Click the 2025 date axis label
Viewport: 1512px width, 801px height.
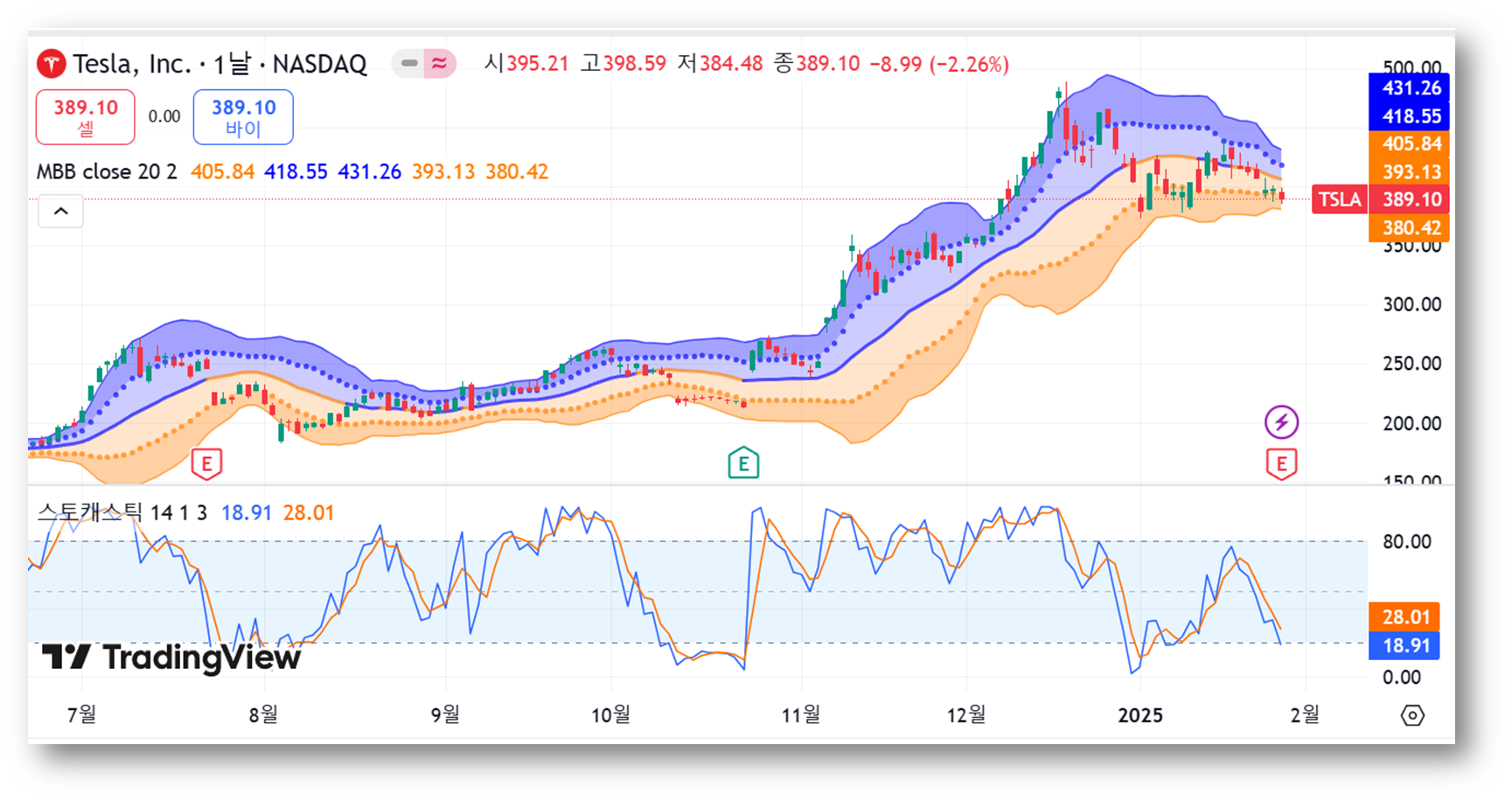(x=1140, y=715)
